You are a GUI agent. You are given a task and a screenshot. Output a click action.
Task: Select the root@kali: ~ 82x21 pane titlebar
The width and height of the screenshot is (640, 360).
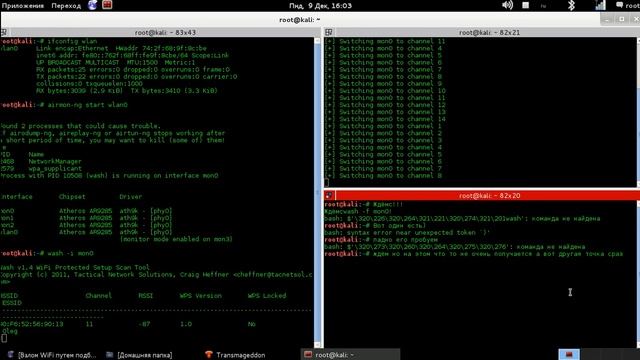coord(489,33)
